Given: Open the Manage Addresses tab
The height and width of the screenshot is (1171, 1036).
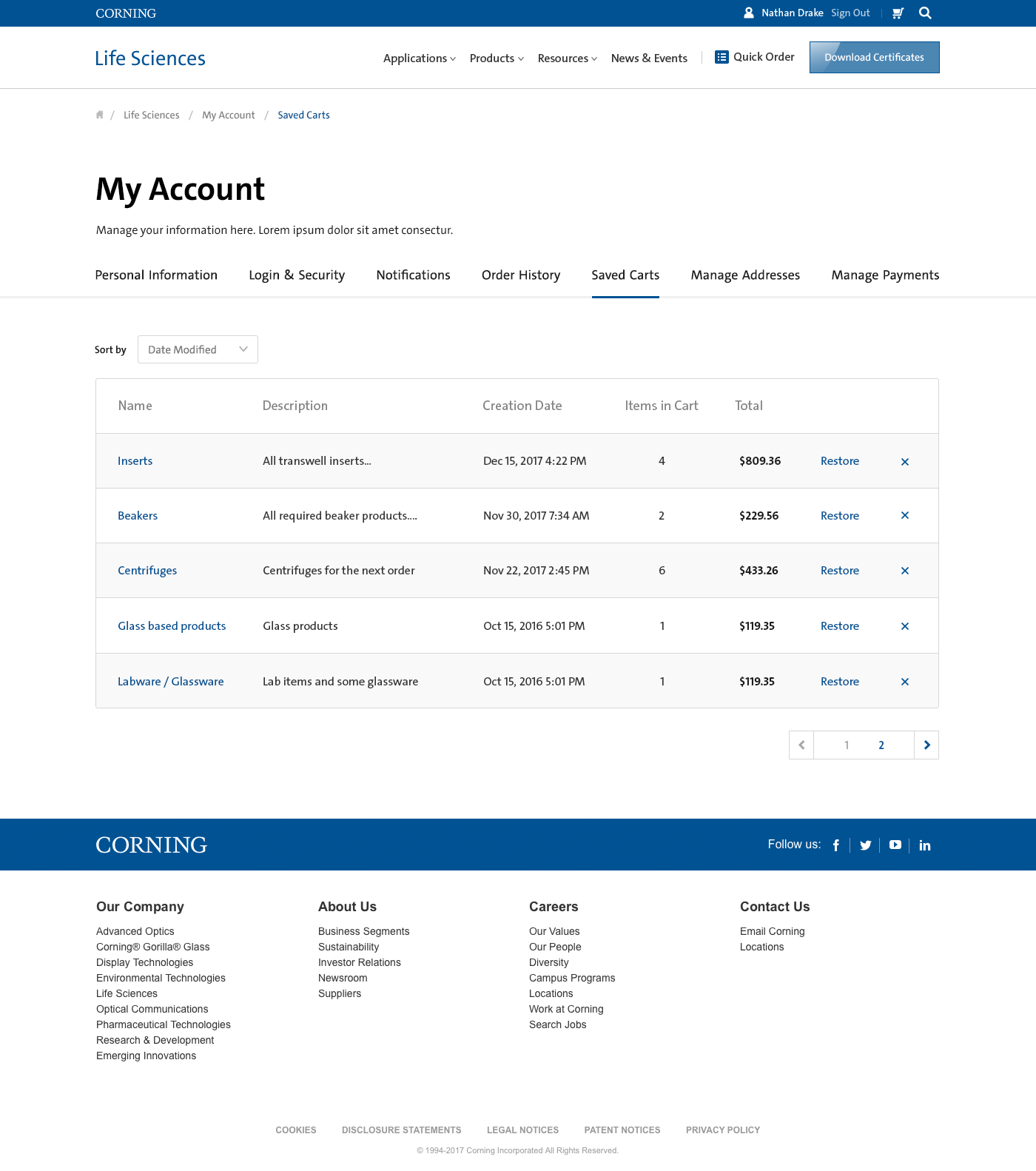Looking at the screenshot, I should point(745,275).
